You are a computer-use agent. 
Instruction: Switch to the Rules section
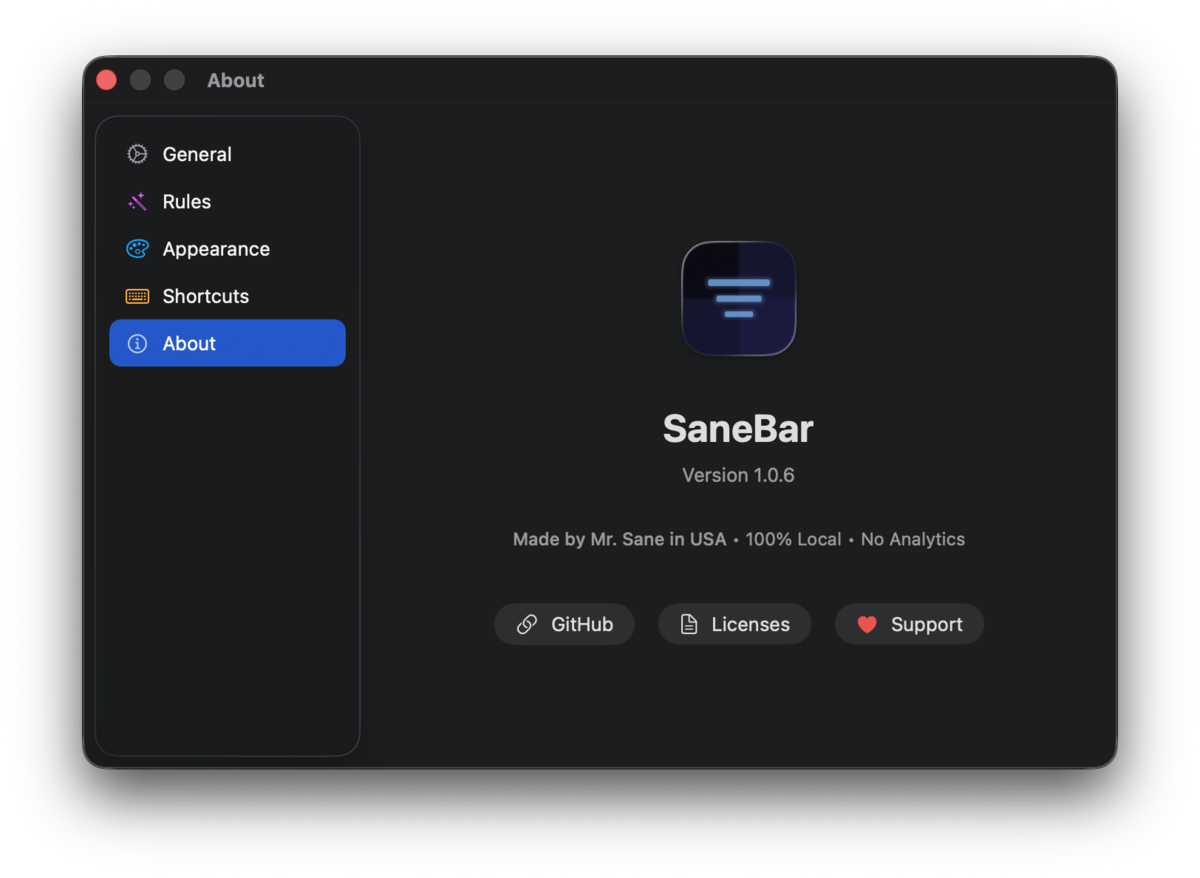point(227,201)
